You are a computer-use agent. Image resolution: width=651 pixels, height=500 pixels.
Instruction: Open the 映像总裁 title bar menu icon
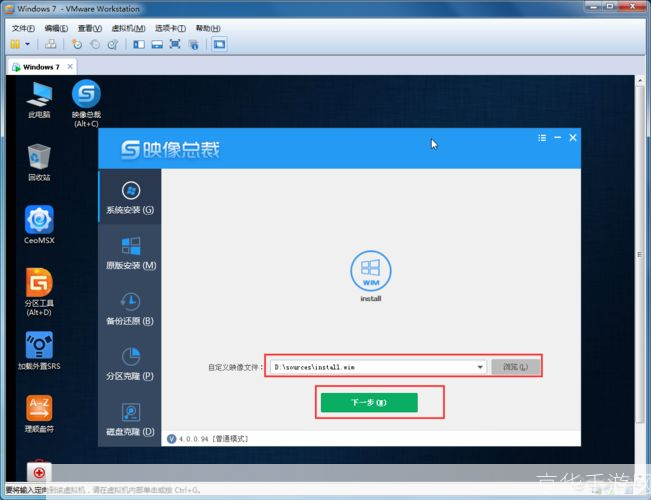[542, 137]
